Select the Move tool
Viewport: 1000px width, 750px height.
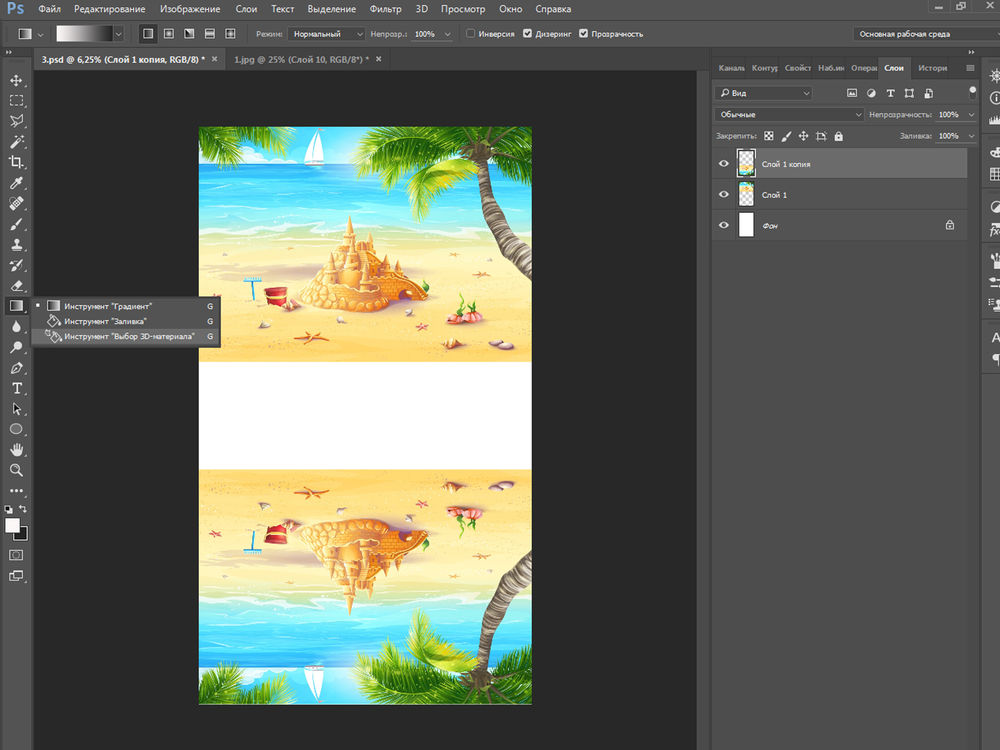coord(16,80)
